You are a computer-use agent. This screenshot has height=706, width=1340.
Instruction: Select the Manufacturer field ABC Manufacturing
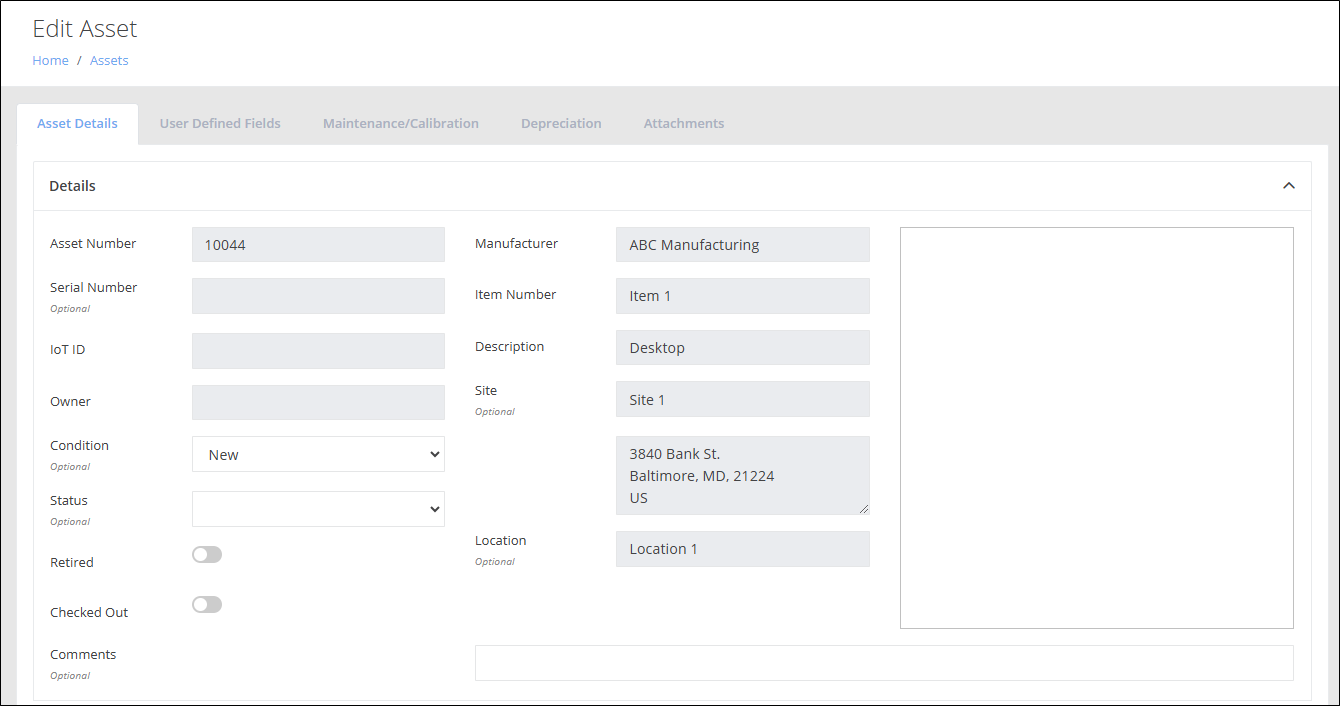(743, 244)
